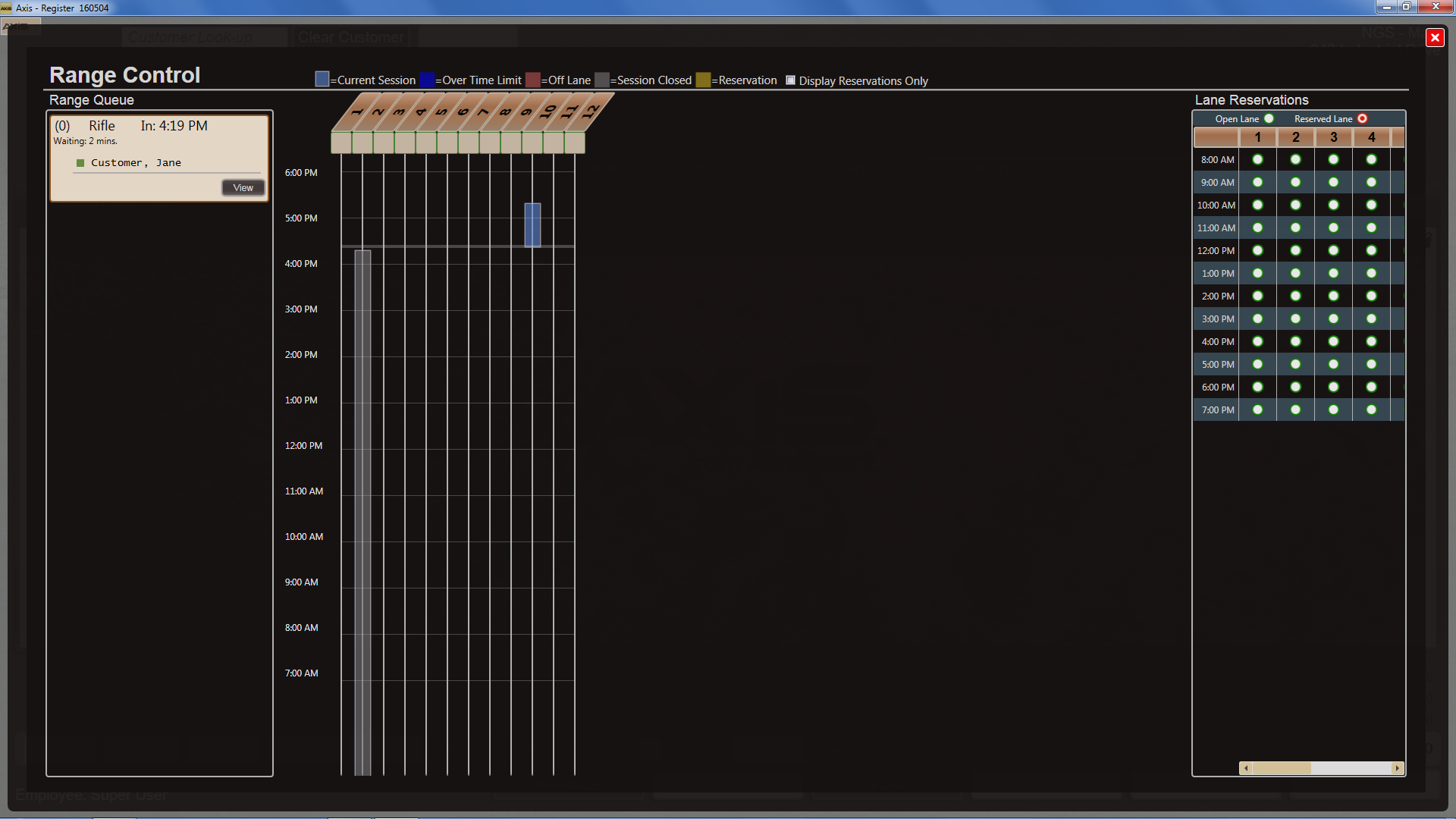
Task: Click lane 3 column header in Lane Reservations
Action: (1333, 137)
